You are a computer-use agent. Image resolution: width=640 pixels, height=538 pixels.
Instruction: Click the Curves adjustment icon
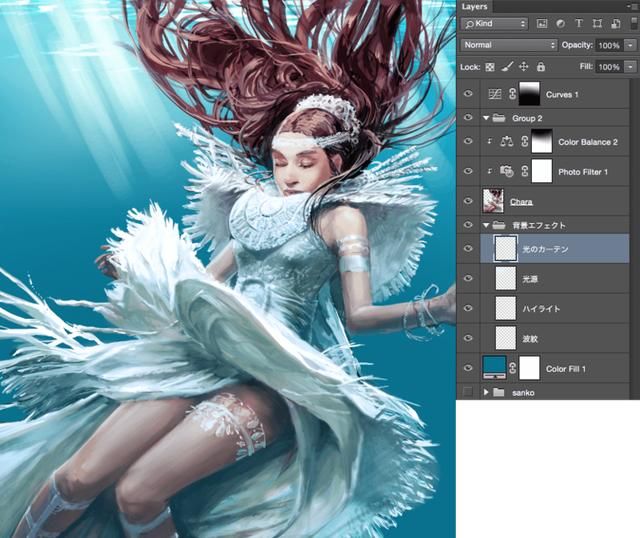point(494,94)
